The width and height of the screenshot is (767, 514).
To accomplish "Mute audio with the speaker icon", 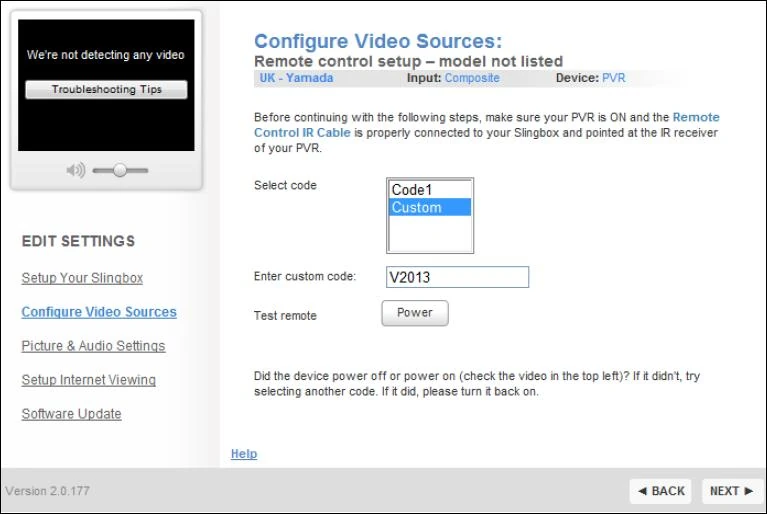I will 76,170.
